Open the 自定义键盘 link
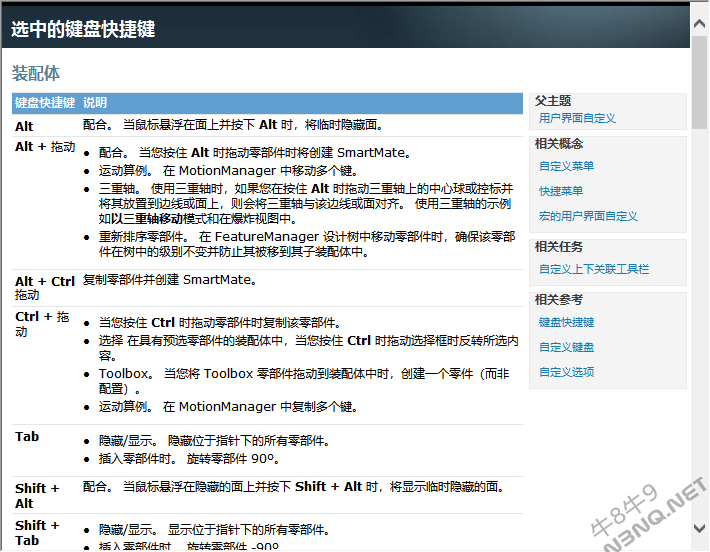This screenshot has width=710, height=552. coord(566,347)
